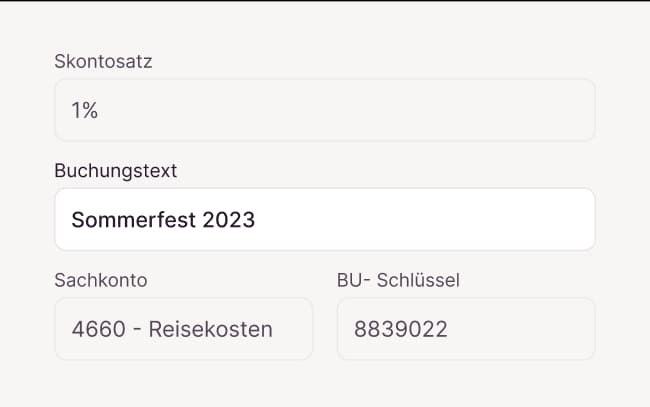Select the BU- Schlüssel input field

pos(465,328)
